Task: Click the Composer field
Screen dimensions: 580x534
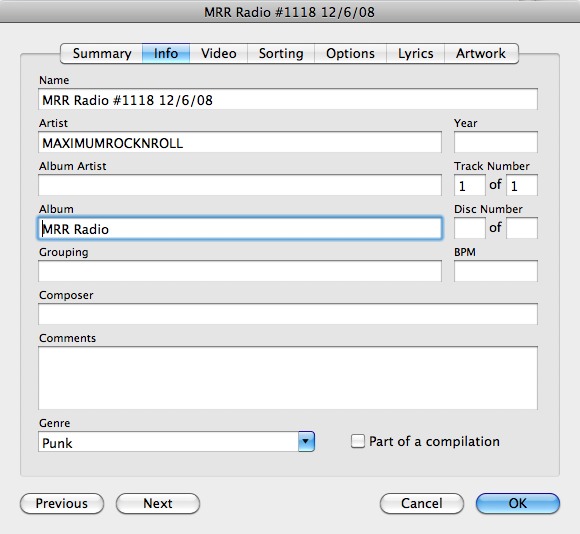Action: coord(288,314)
